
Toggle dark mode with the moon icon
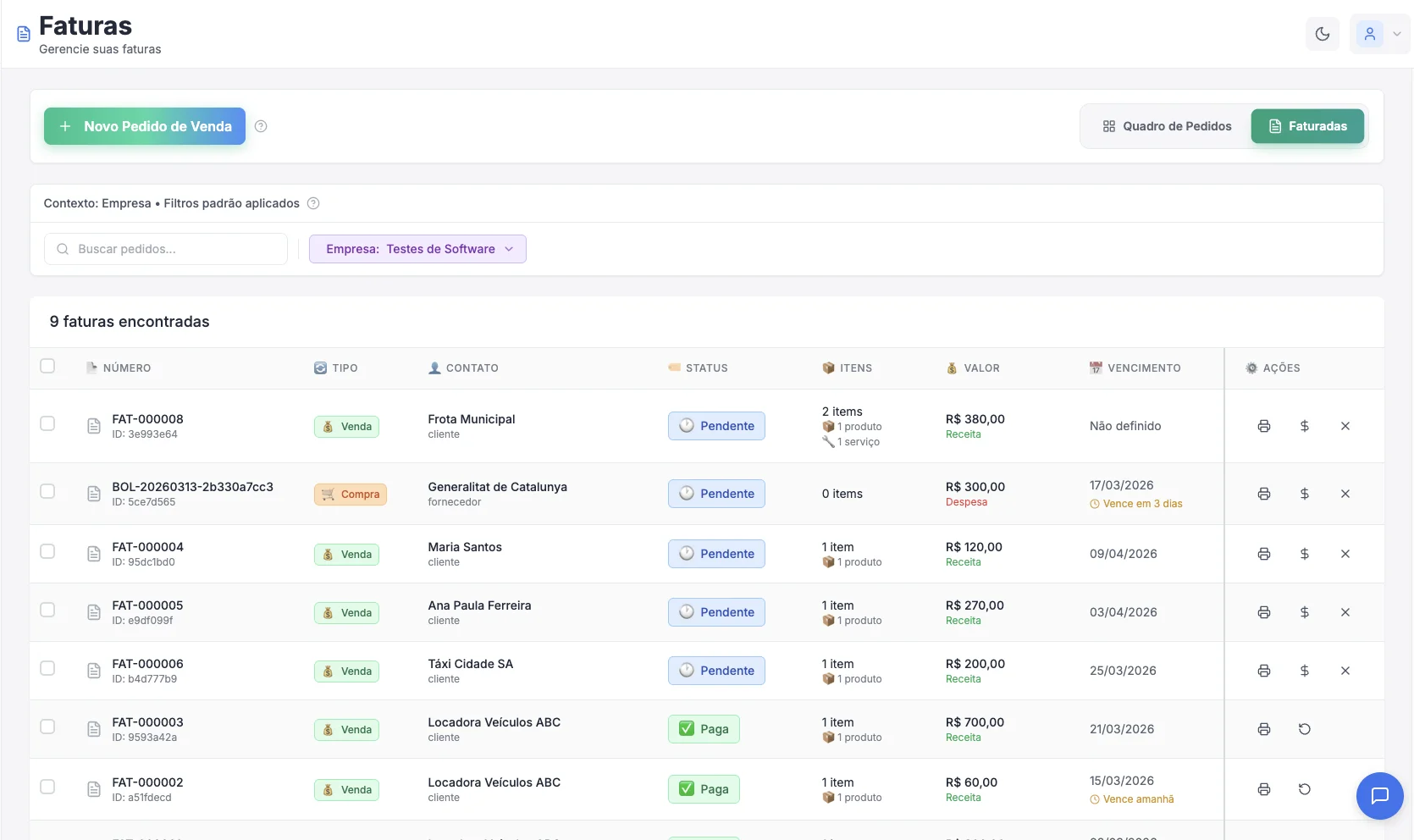coord(1323,35)
